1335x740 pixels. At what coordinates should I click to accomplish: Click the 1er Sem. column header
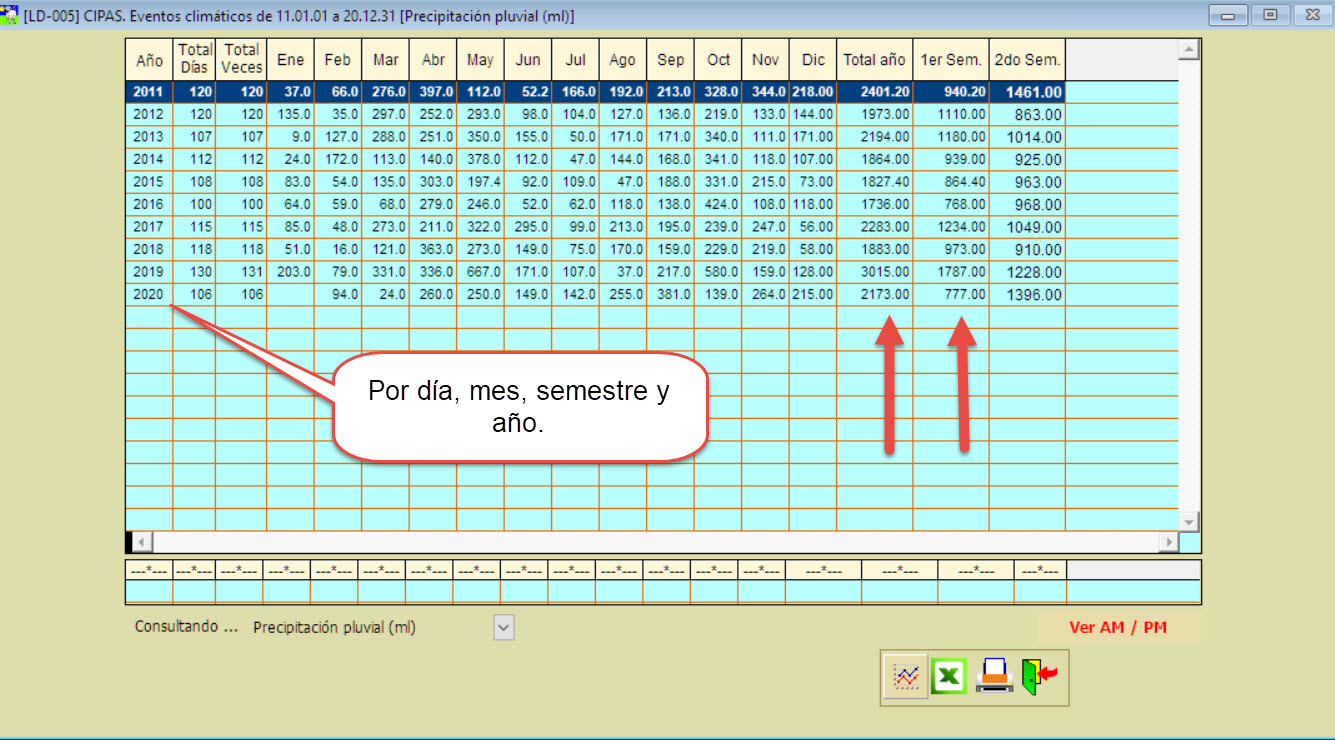[x=950, y=60]
